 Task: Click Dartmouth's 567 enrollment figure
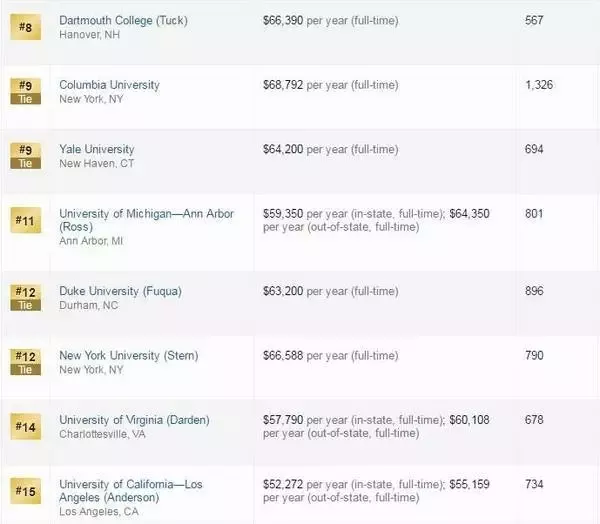[534, 20]
